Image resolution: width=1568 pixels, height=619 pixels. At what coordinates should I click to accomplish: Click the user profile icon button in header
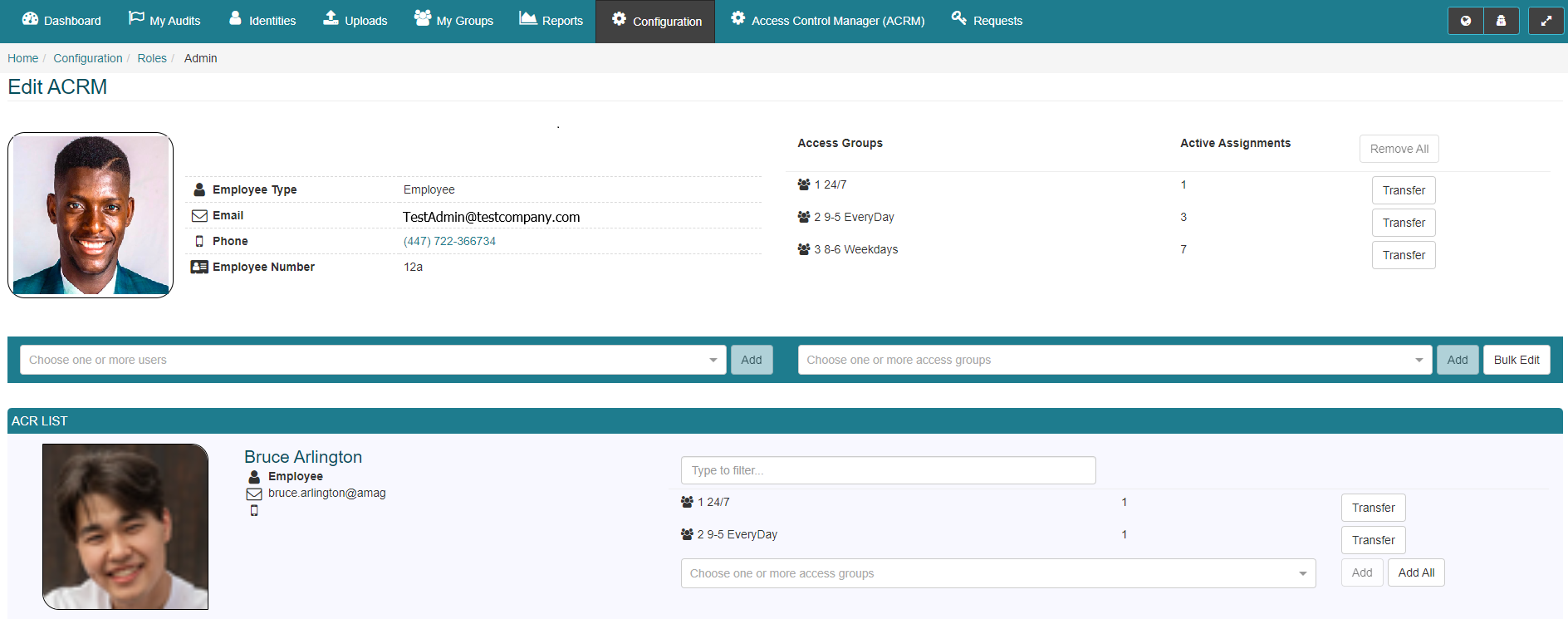pos(1501,21)
